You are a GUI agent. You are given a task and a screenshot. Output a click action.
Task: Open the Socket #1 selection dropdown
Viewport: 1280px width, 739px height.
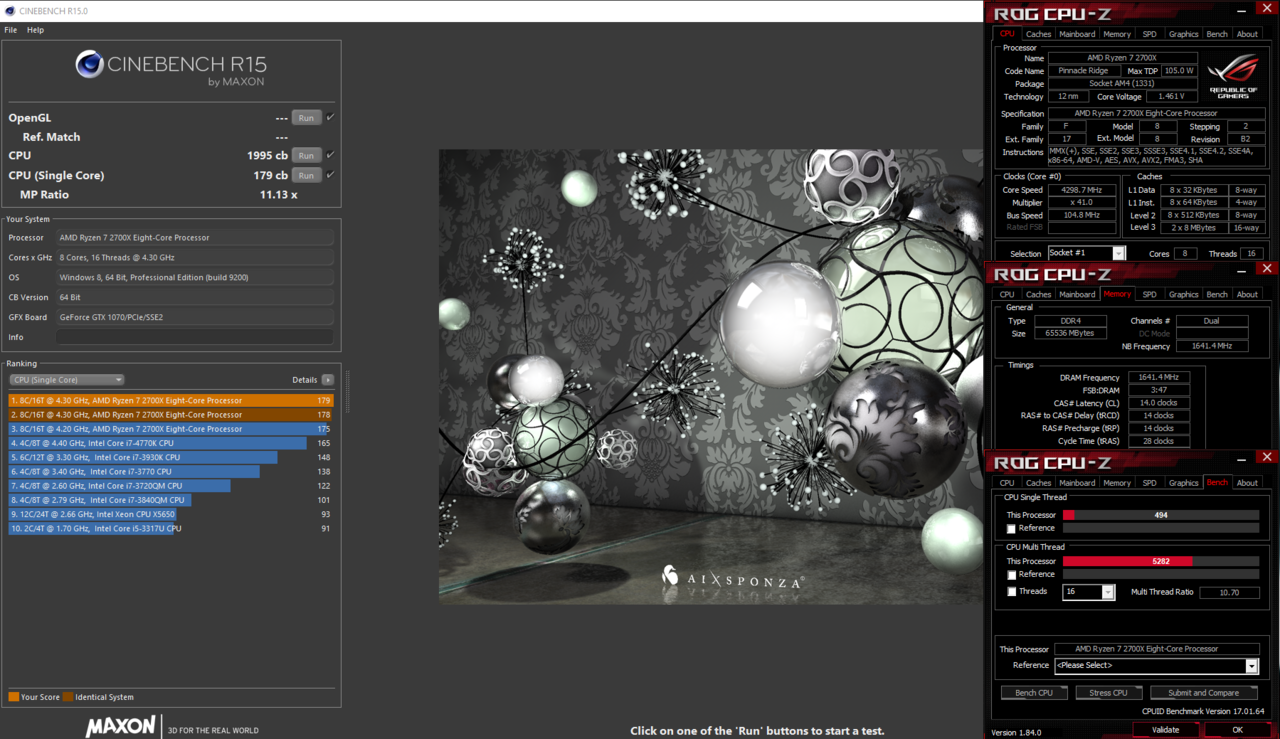(x=1086, y=253)
